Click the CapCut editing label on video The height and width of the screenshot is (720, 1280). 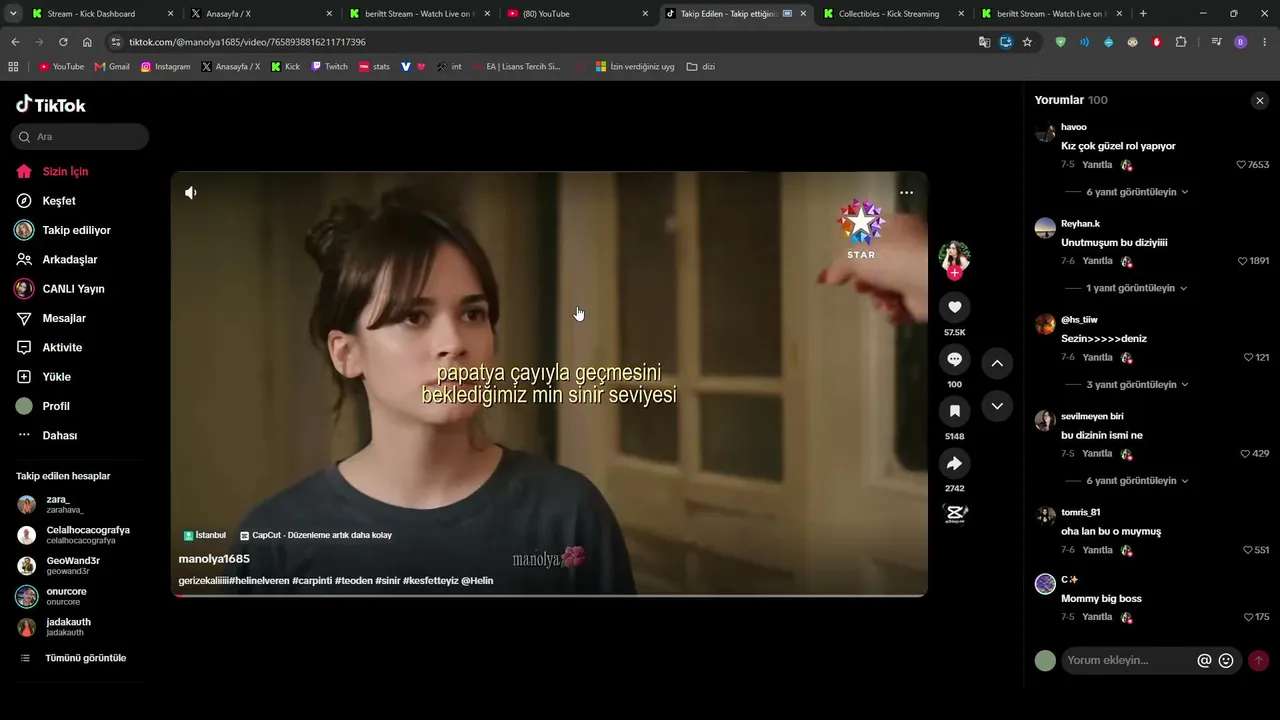click(316, 535)
